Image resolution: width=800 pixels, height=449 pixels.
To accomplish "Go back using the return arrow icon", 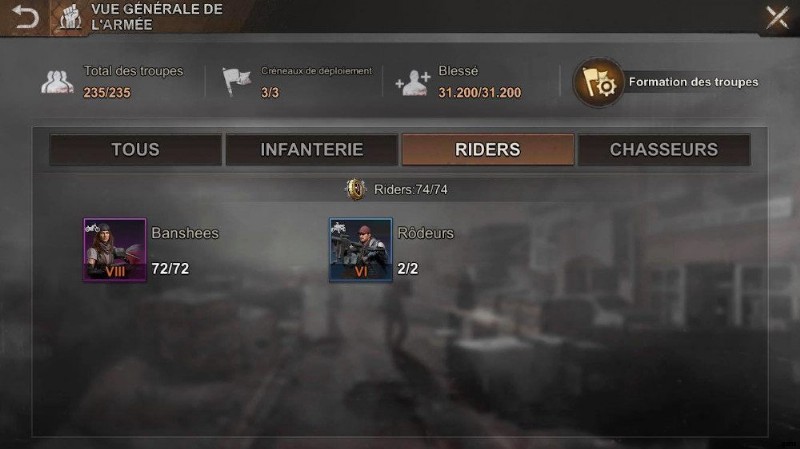I will pos(26,17).
